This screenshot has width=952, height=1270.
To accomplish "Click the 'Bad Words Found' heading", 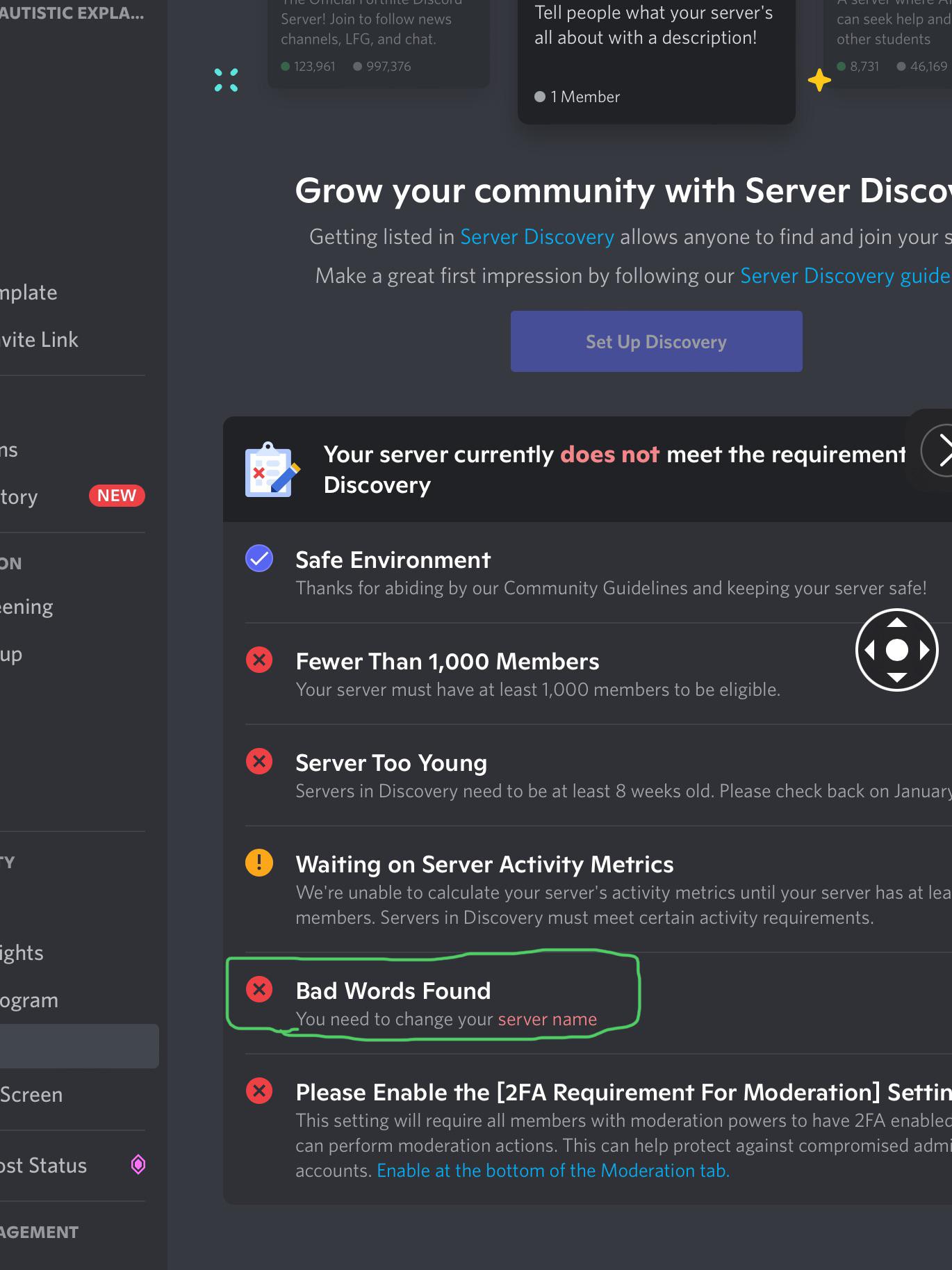I will pyautogui.click(x=393, y=991).
